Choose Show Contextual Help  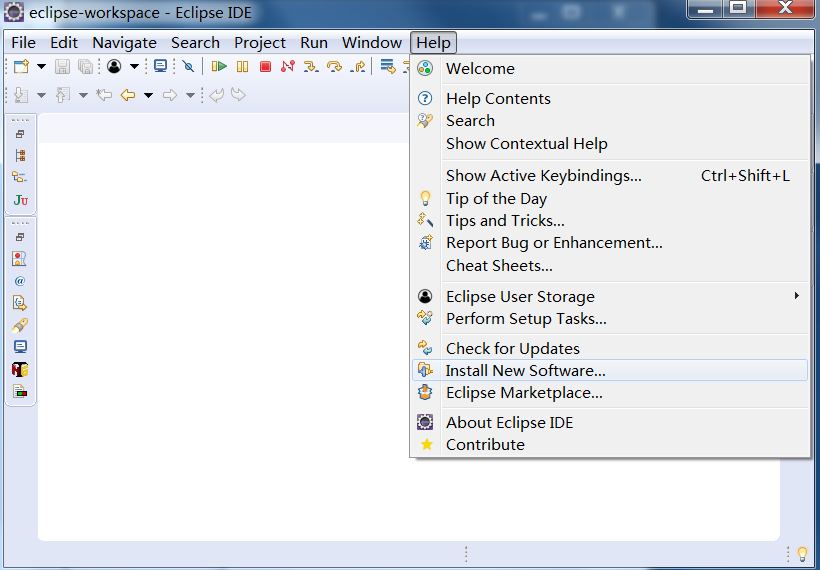click(x=610, y=143)
